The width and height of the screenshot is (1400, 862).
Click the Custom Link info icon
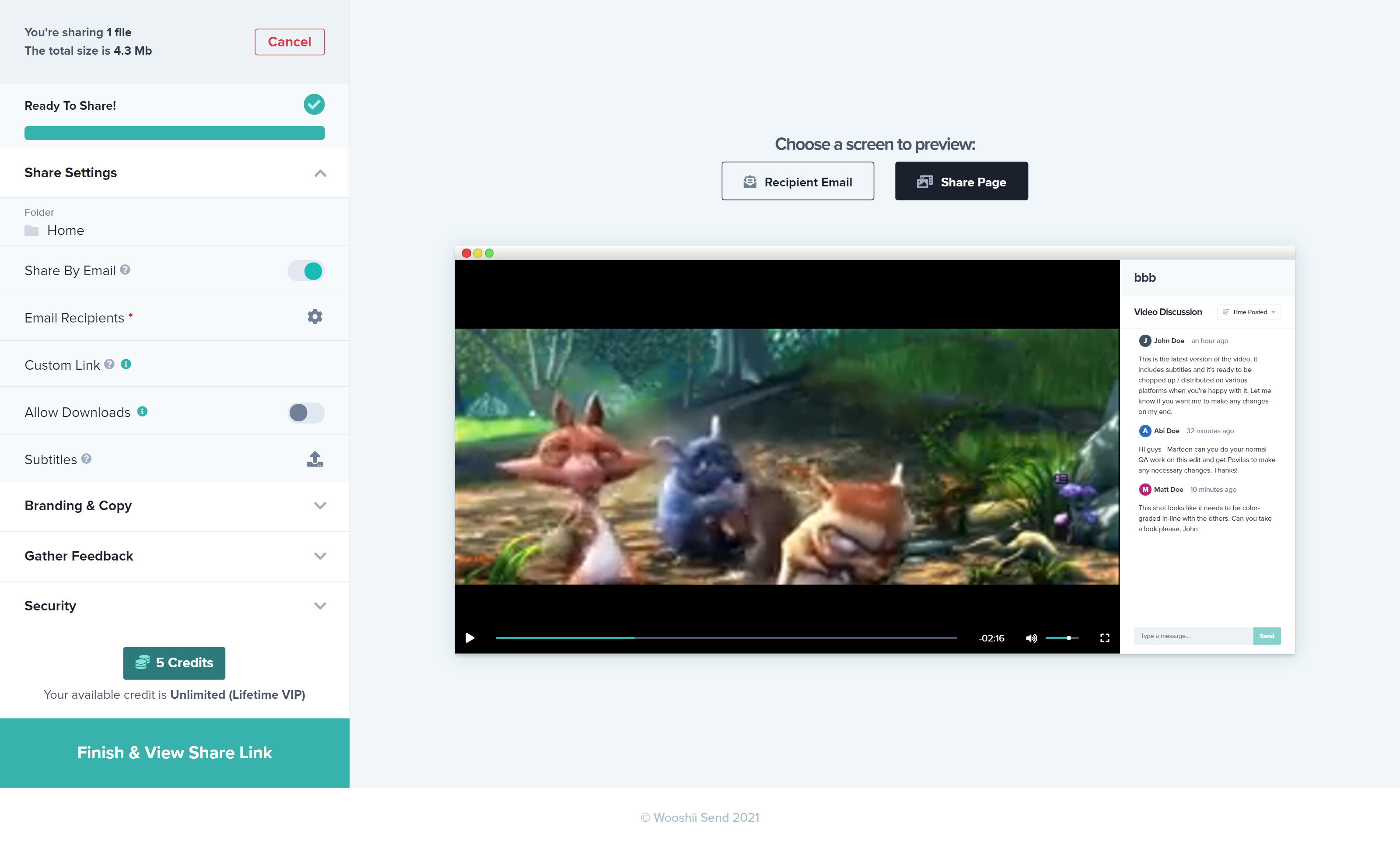[x=126, y=364]
